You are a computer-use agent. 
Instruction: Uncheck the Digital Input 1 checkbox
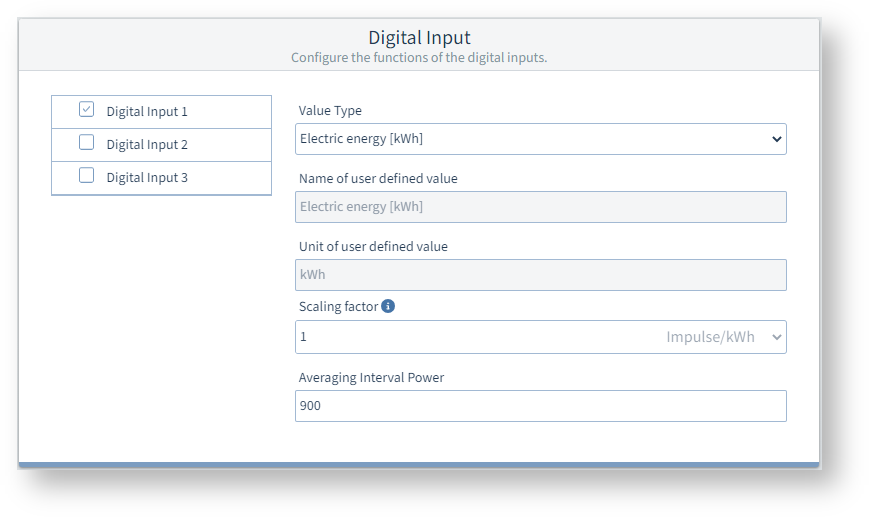click(87, 110)
